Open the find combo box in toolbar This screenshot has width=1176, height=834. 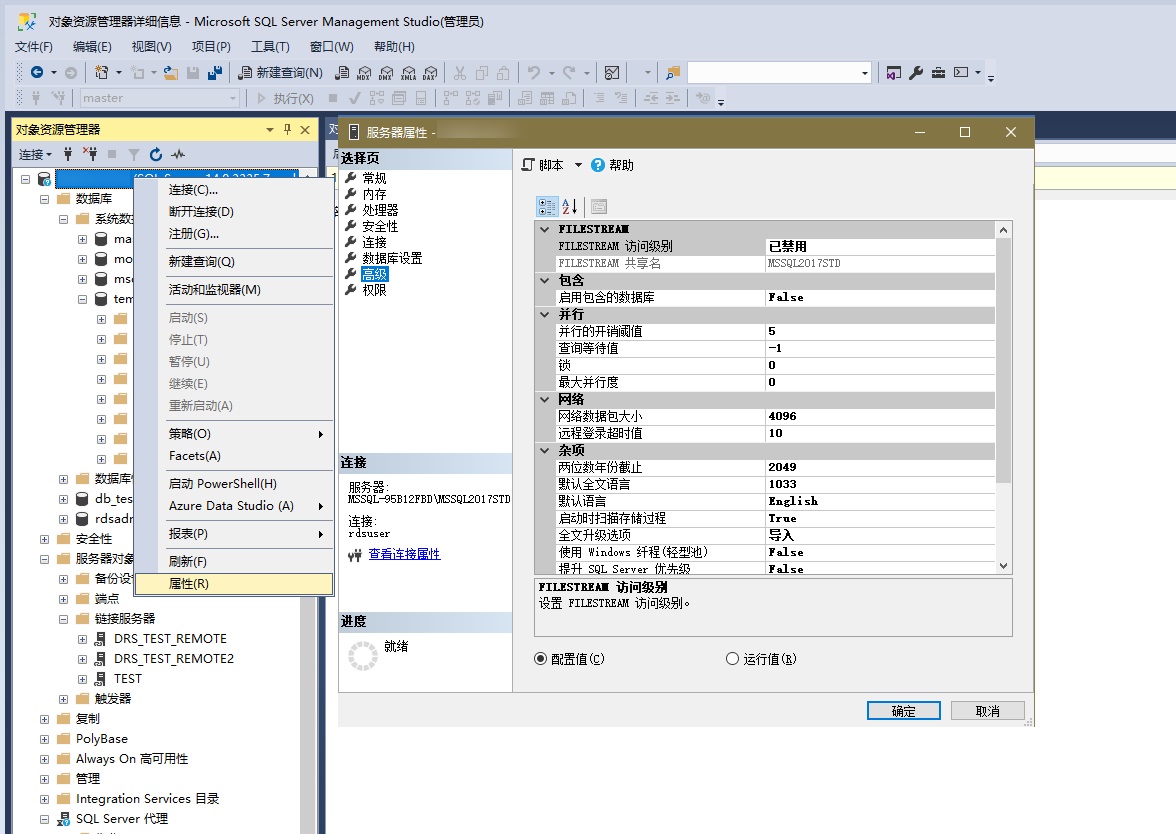[865, 73]
